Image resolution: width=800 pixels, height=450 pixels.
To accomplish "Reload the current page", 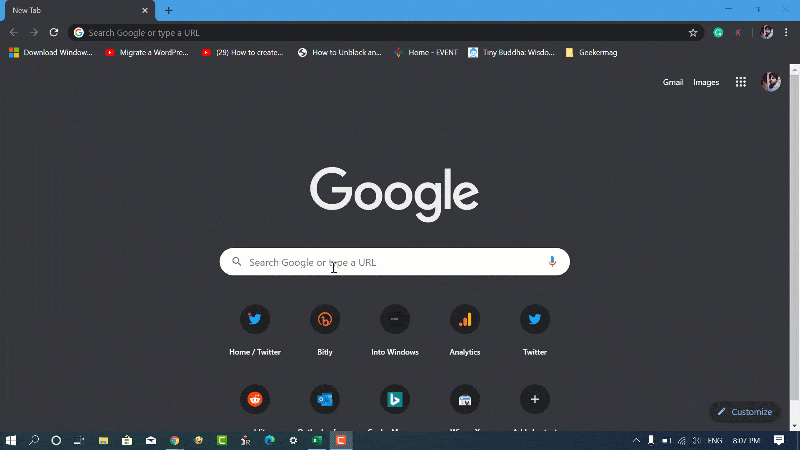I will [x=54, y=33].
